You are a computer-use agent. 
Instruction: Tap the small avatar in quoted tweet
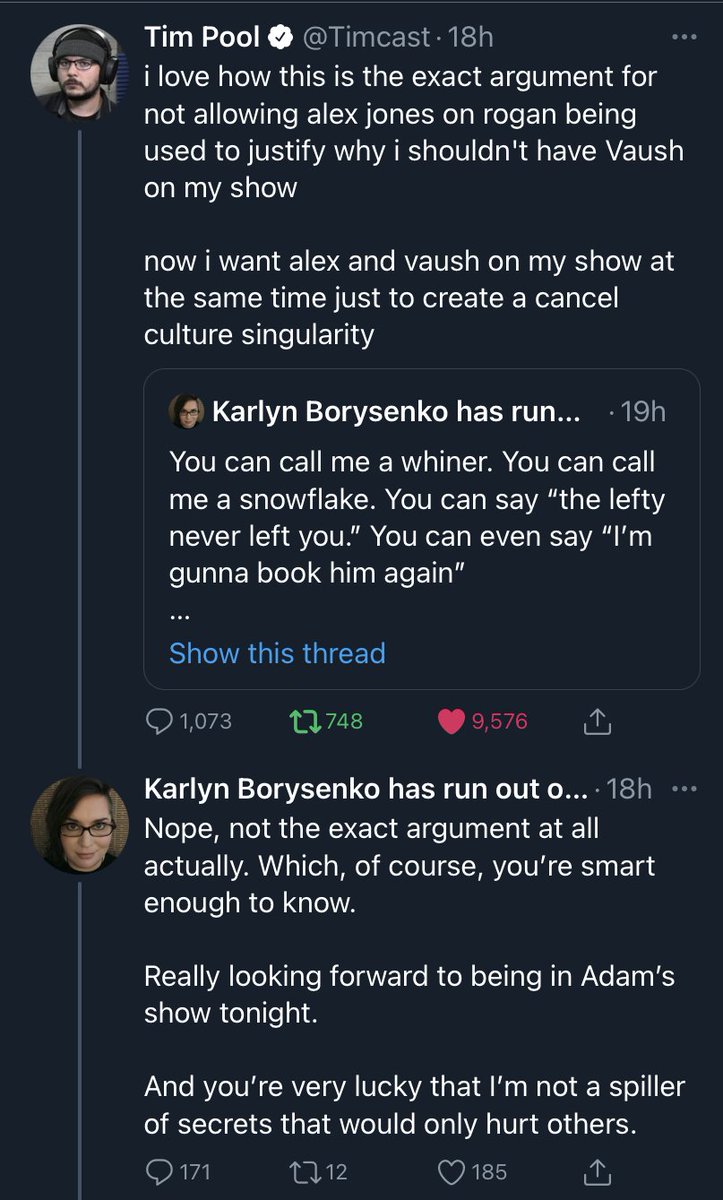(x=186, y=411)
